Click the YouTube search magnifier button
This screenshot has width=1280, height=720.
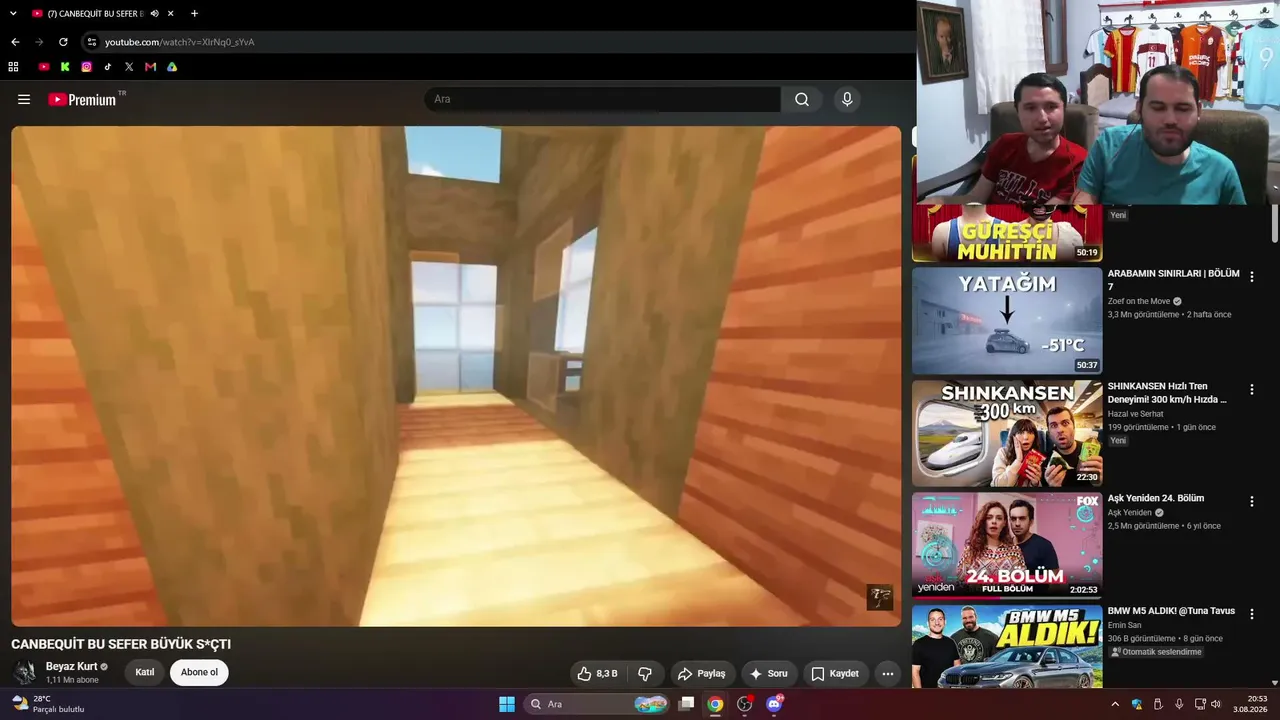802,99
